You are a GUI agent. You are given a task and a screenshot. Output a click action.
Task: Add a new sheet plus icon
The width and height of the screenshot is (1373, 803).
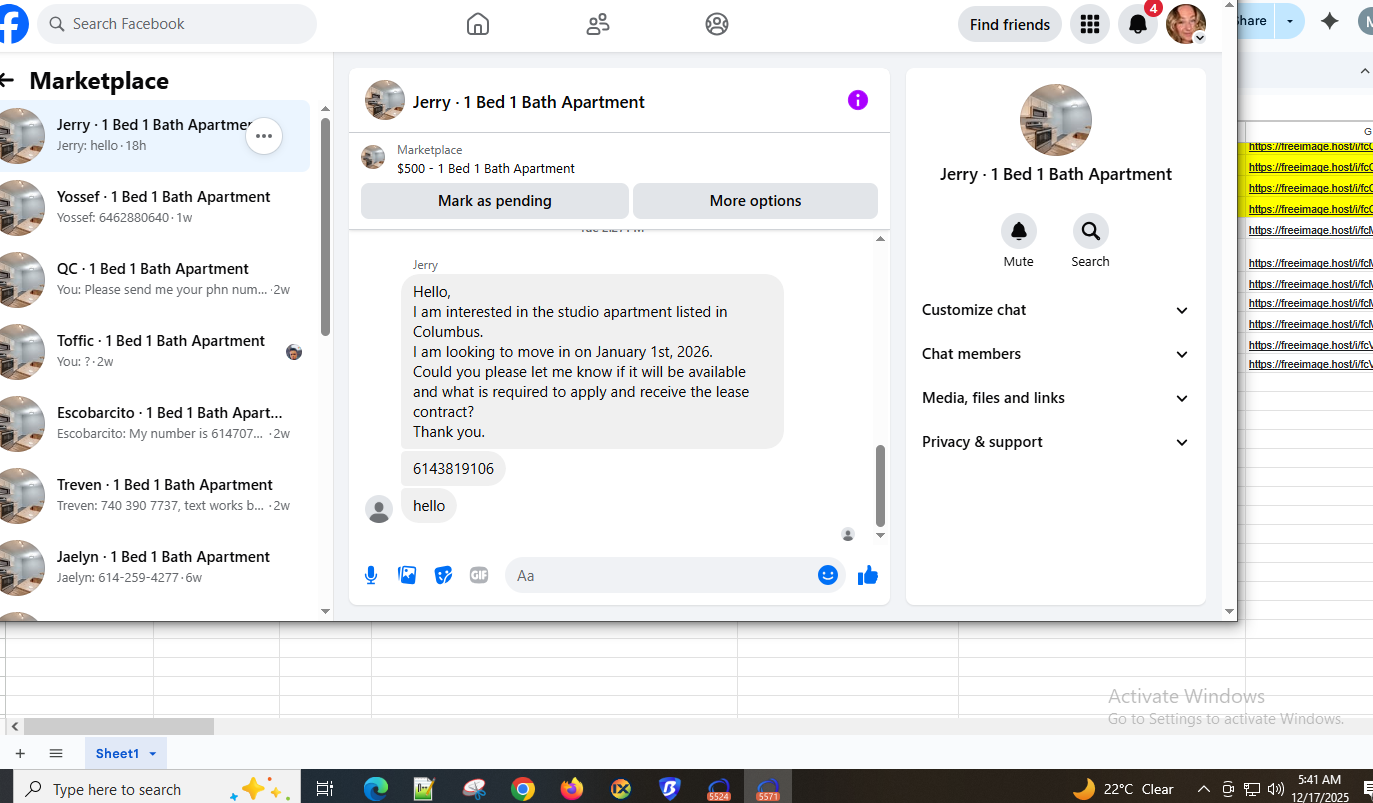[x=19, y=753]
